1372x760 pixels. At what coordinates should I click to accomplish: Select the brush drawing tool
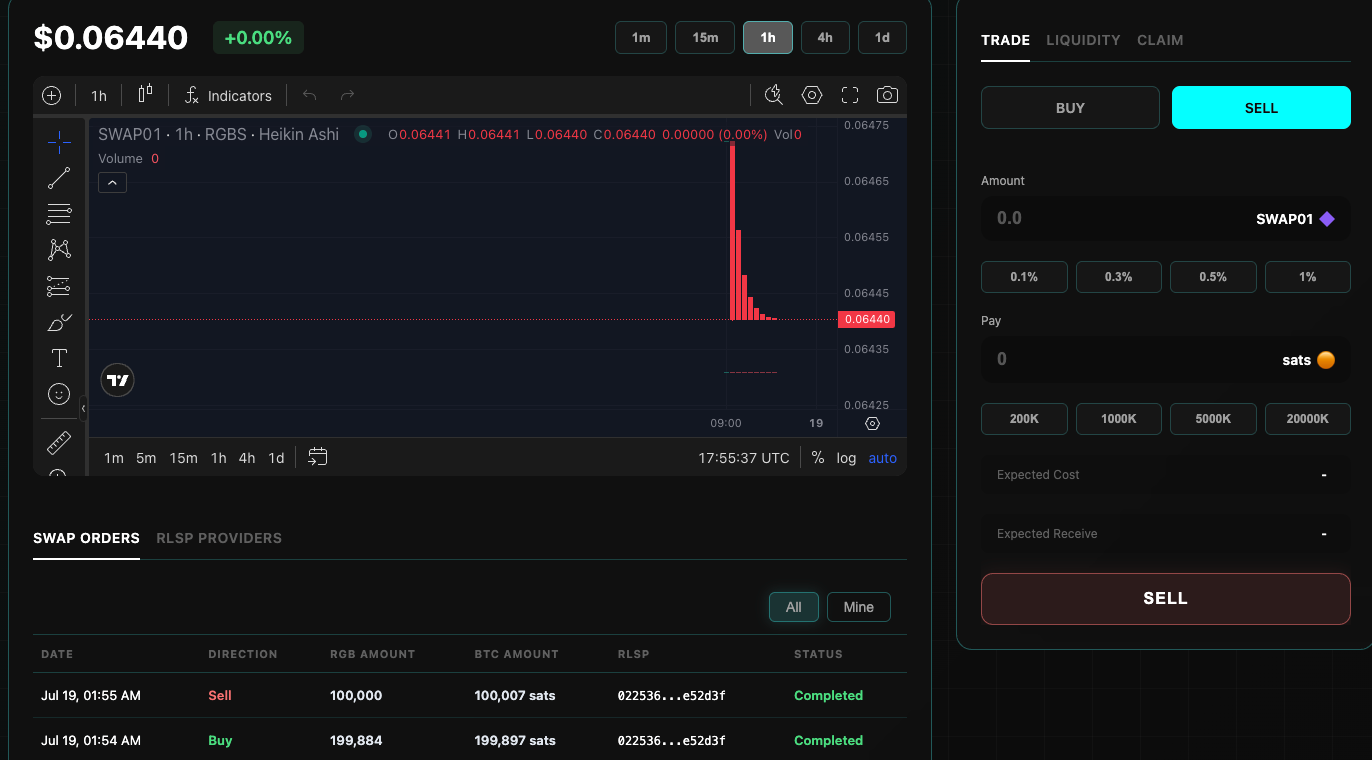tap(59, 322)
